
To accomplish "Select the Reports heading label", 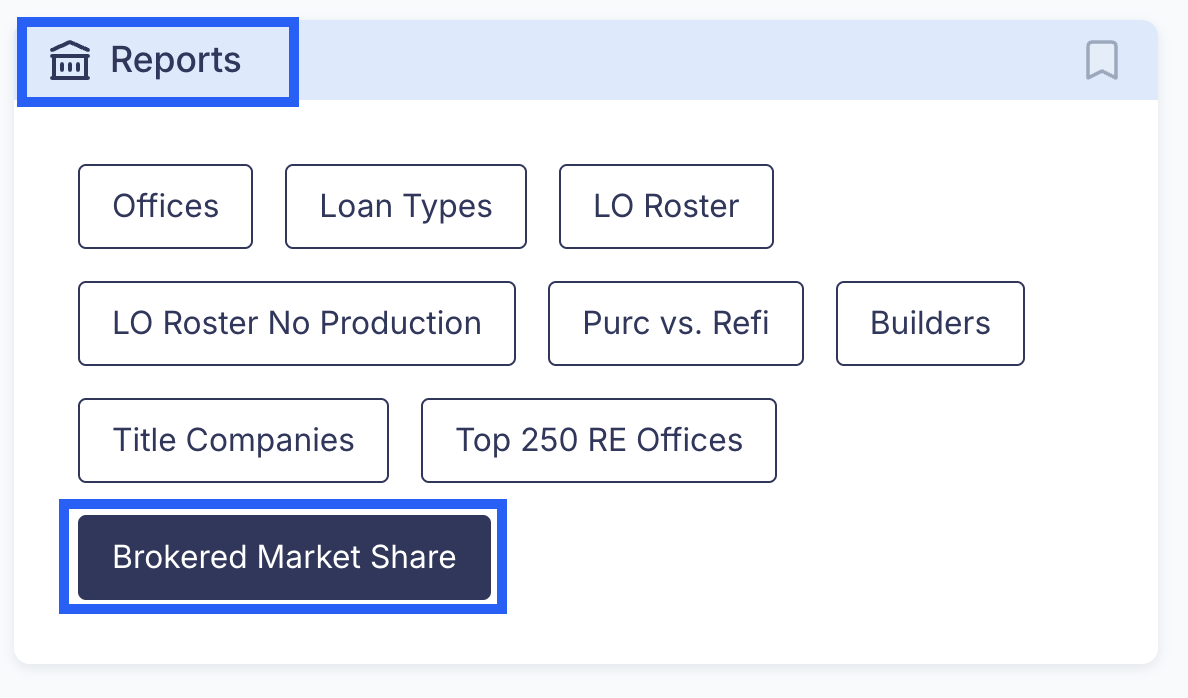I will 175,60.
